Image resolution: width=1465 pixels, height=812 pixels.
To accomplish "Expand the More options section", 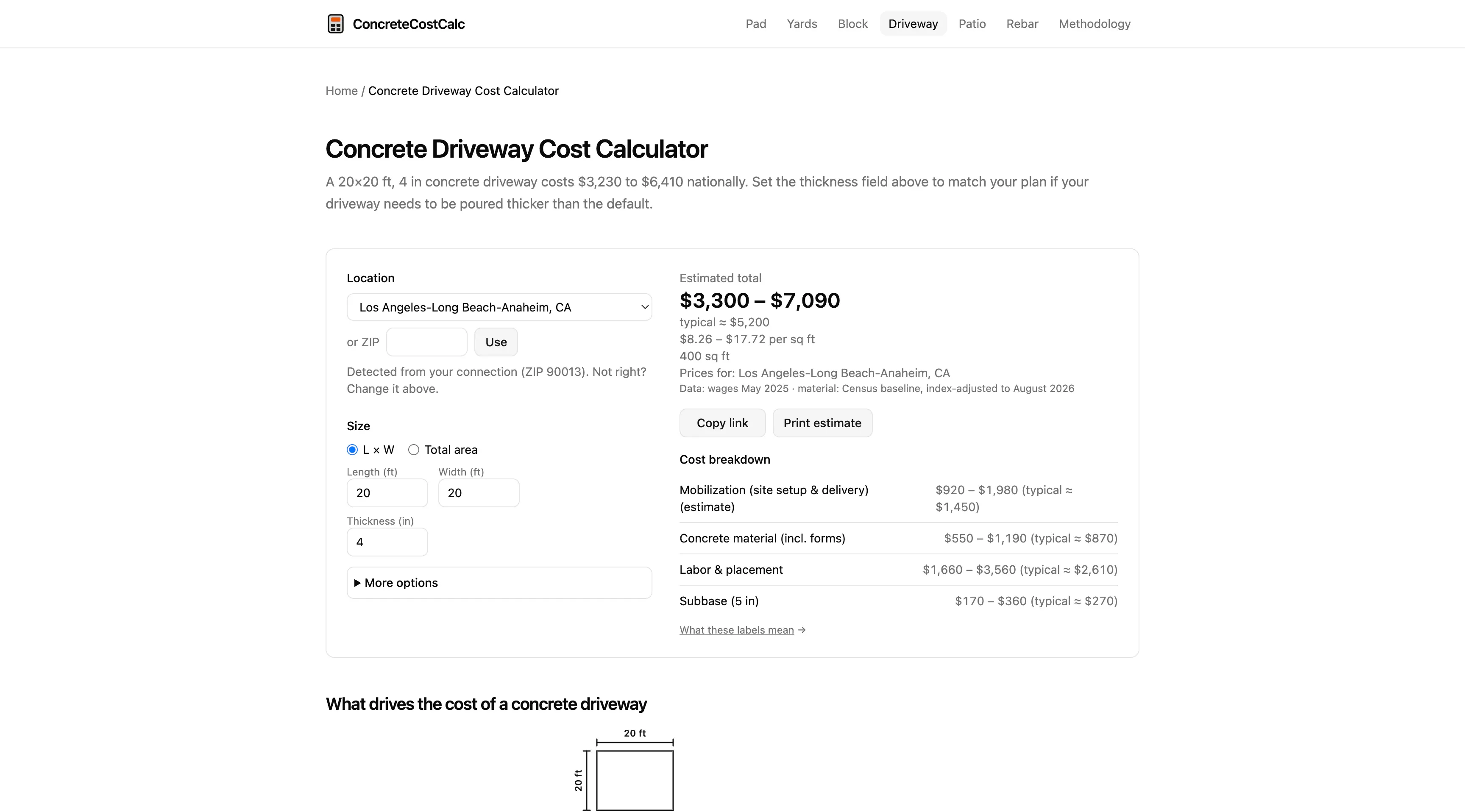I will 499,583.
